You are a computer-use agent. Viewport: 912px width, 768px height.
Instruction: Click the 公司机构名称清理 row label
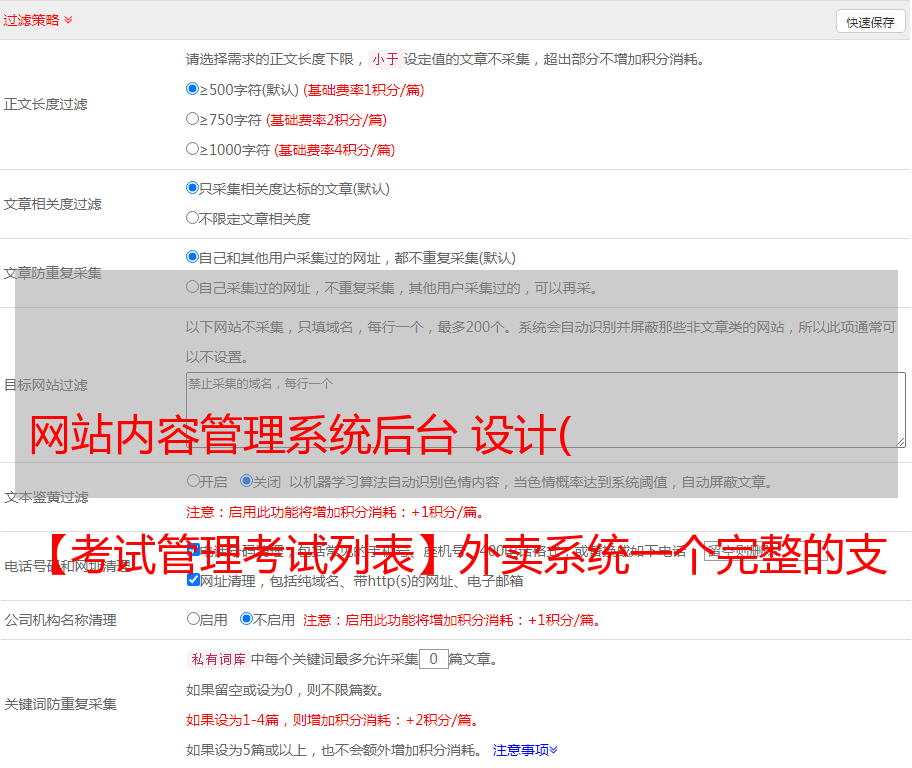coord(60,620)
